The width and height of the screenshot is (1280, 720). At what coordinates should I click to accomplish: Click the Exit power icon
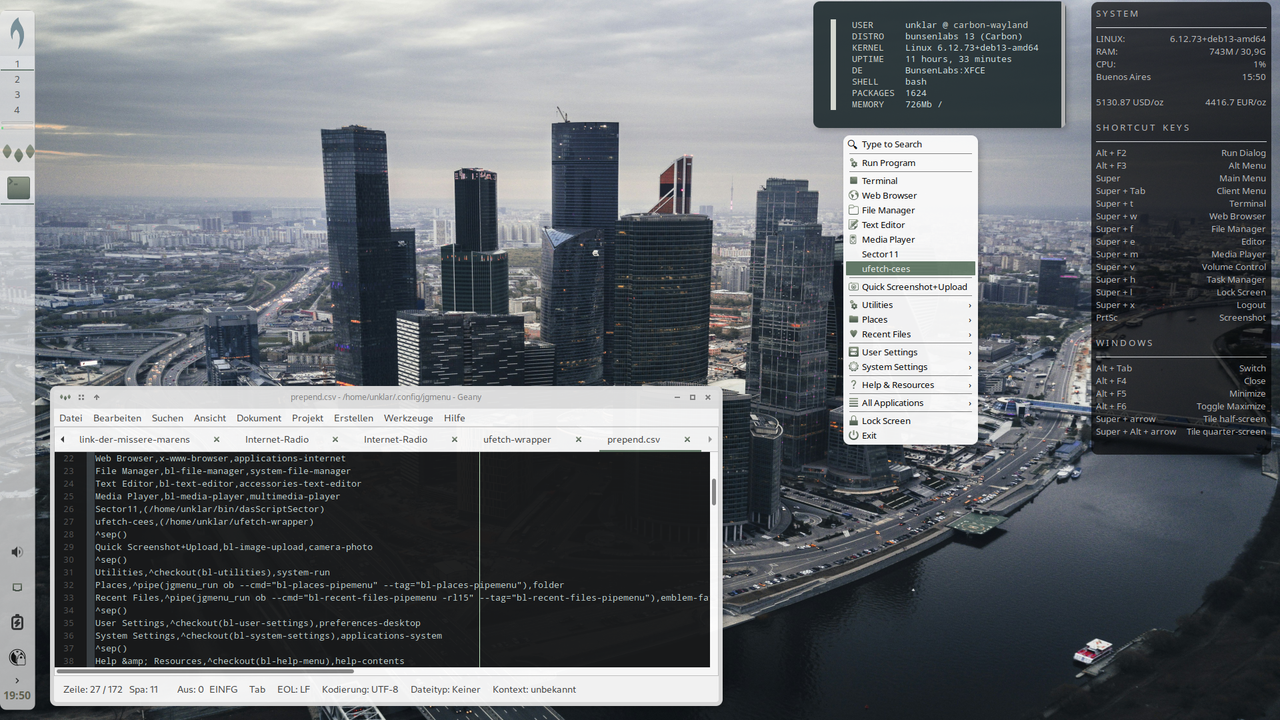point(853,435)
